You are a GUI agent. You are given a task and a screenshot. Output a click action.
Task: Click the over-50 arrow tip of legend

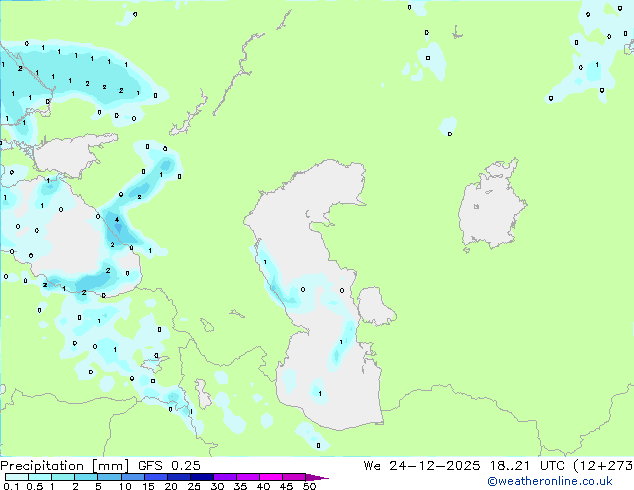tap(317, 477)
